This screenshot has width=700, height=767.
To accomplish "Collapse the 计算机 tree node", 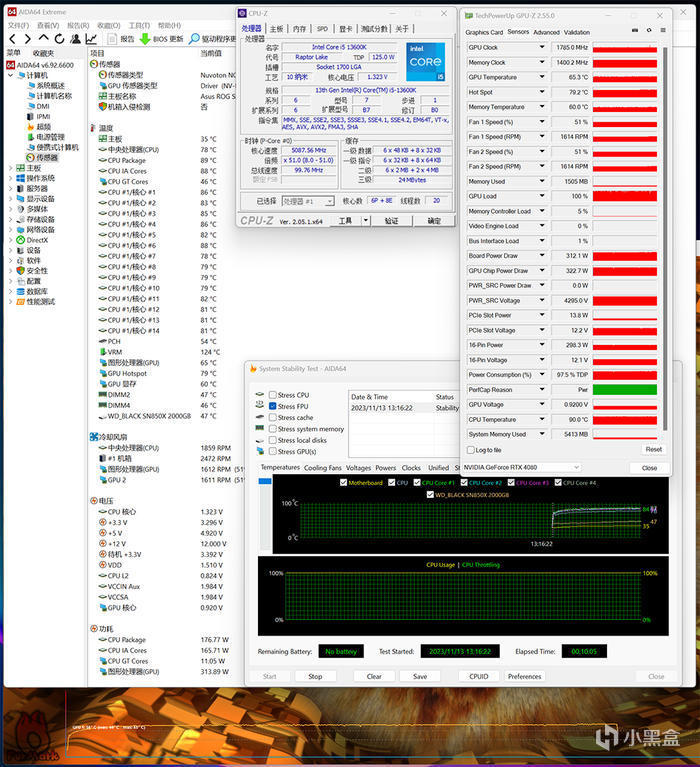I will (x=11, y=75).
